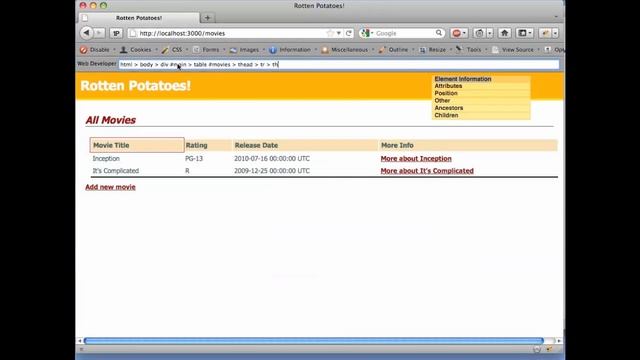Image resolution: width=640 pixels, height=360 pixels.
Task: Go to the home page
Action: coord(504,33)
